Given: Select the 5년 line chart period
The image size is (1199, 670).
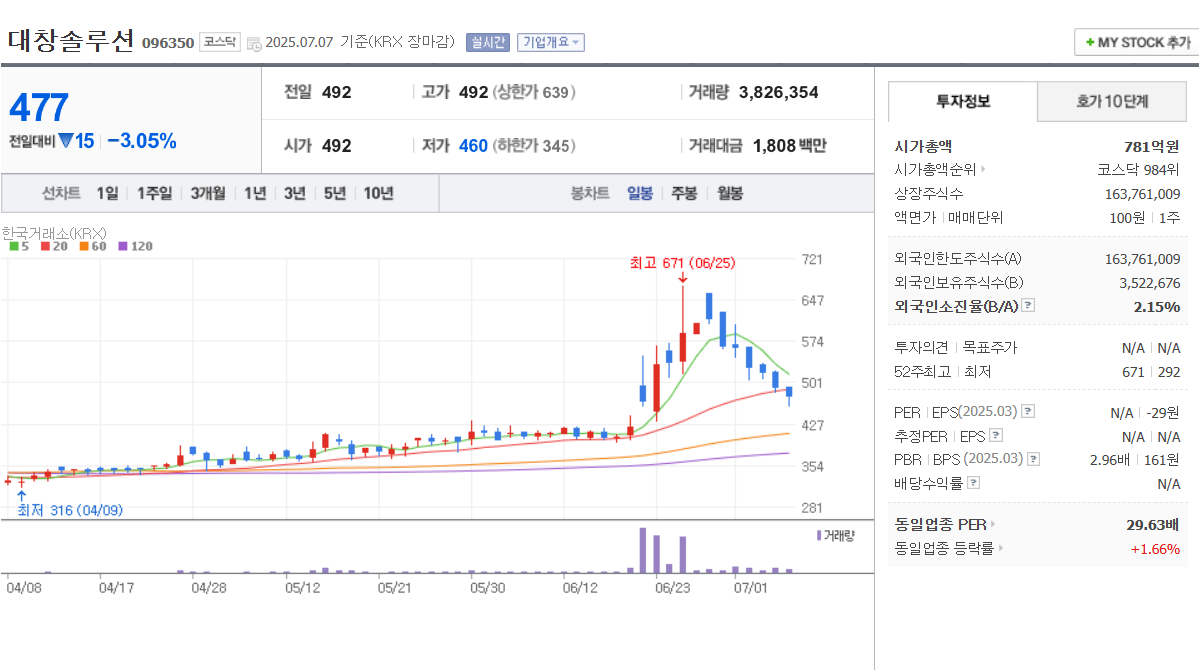Looking at the screenshot, I should [334, 193].
